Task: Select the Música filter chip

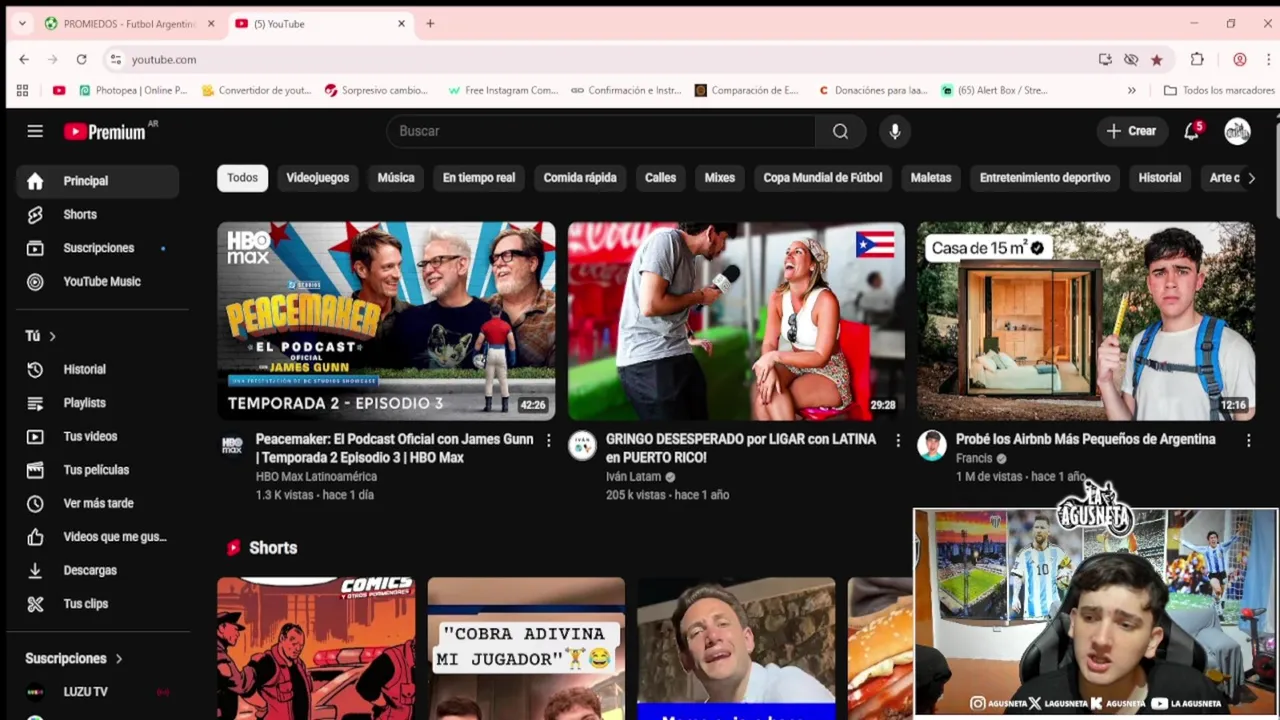Action: coord(396,178)
